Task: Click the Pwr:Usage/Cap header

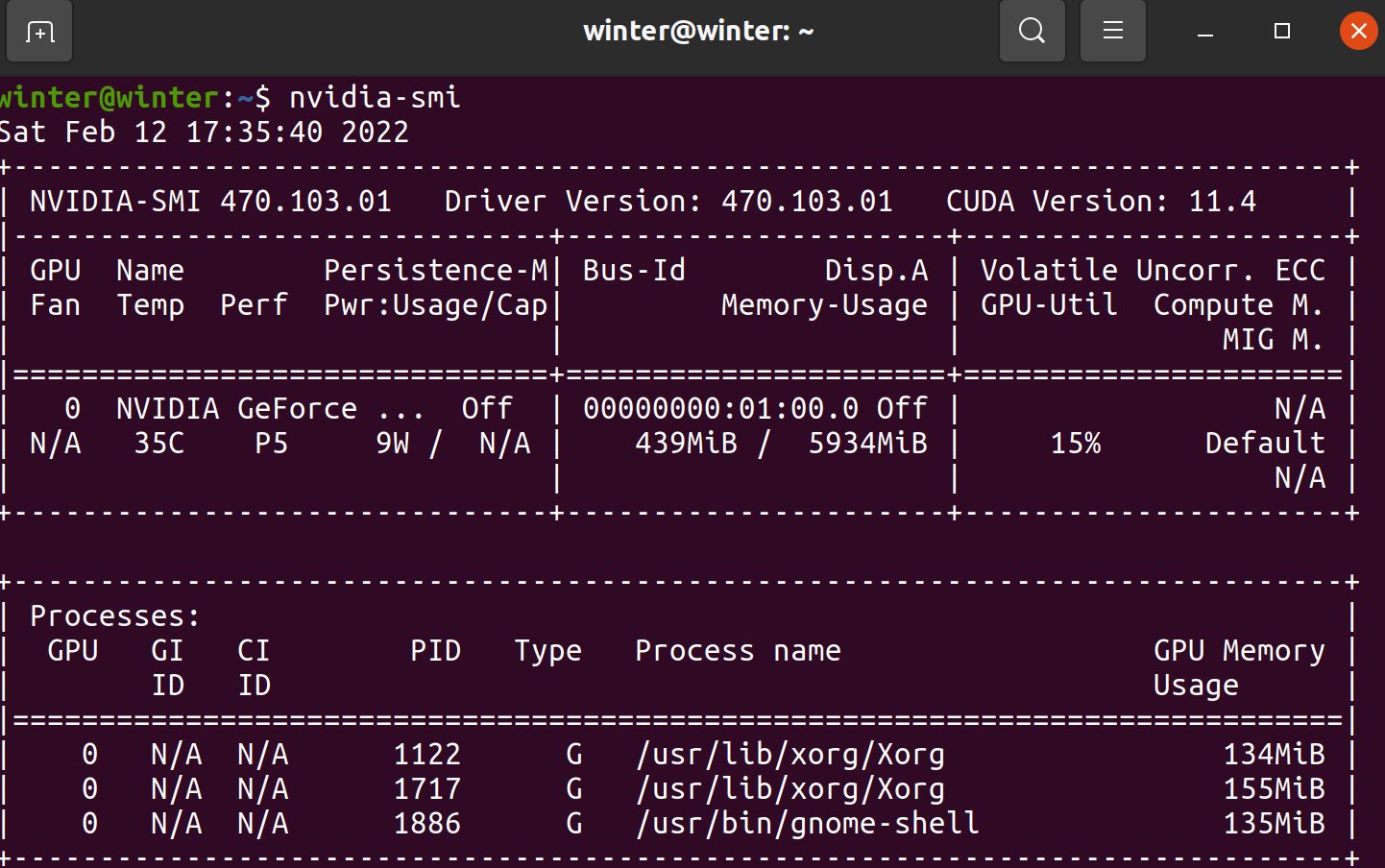Action: click(x=436, y=305)
